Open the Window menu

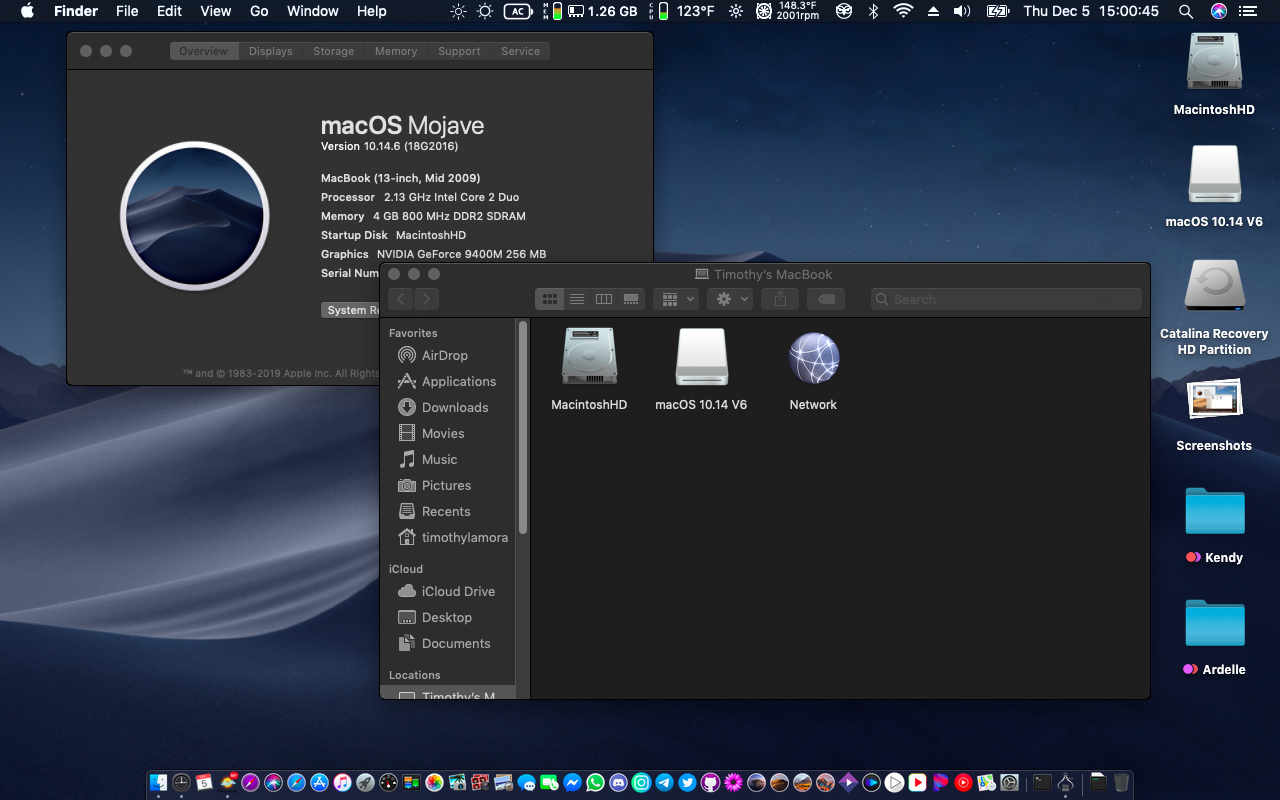313,11
